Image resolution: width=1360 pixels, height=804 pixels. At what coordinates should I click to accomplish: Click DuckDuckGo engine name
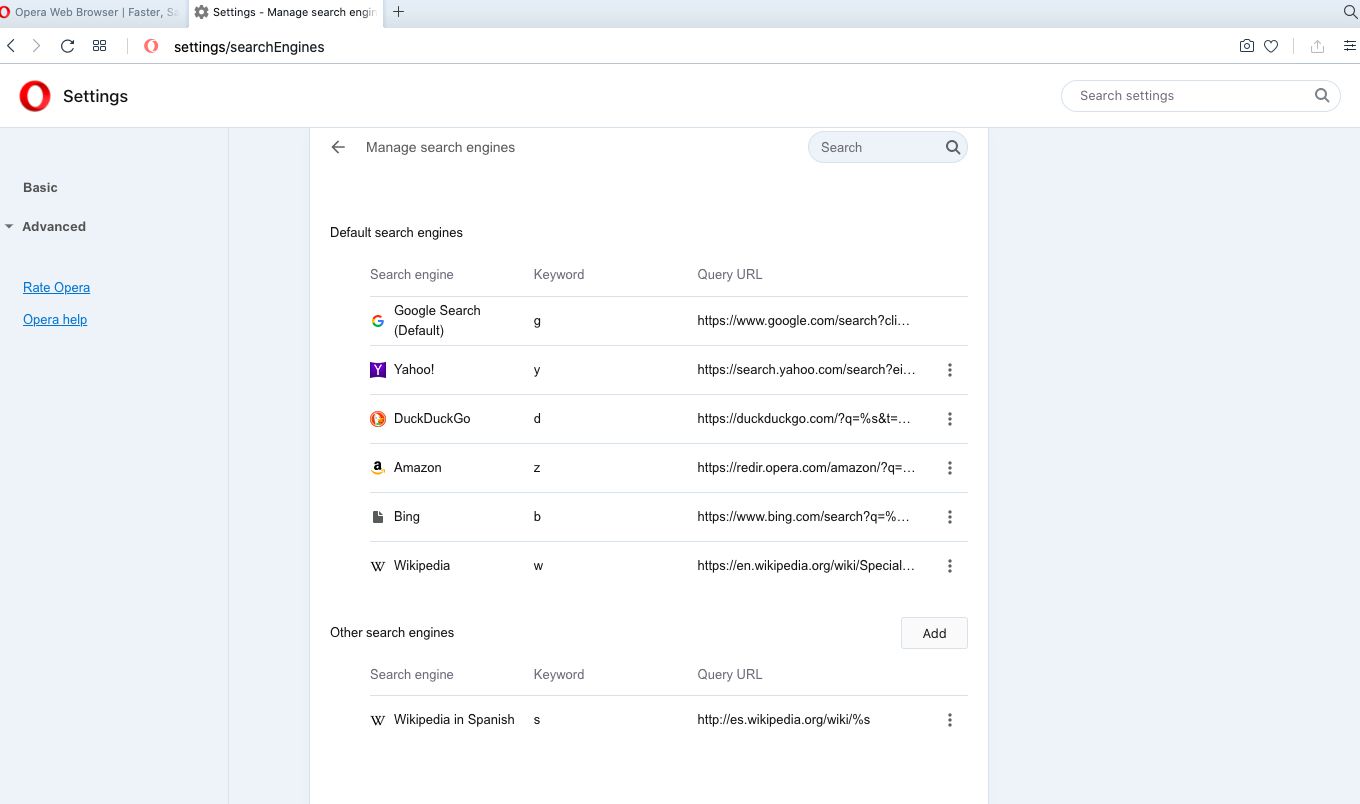point(432,418)
